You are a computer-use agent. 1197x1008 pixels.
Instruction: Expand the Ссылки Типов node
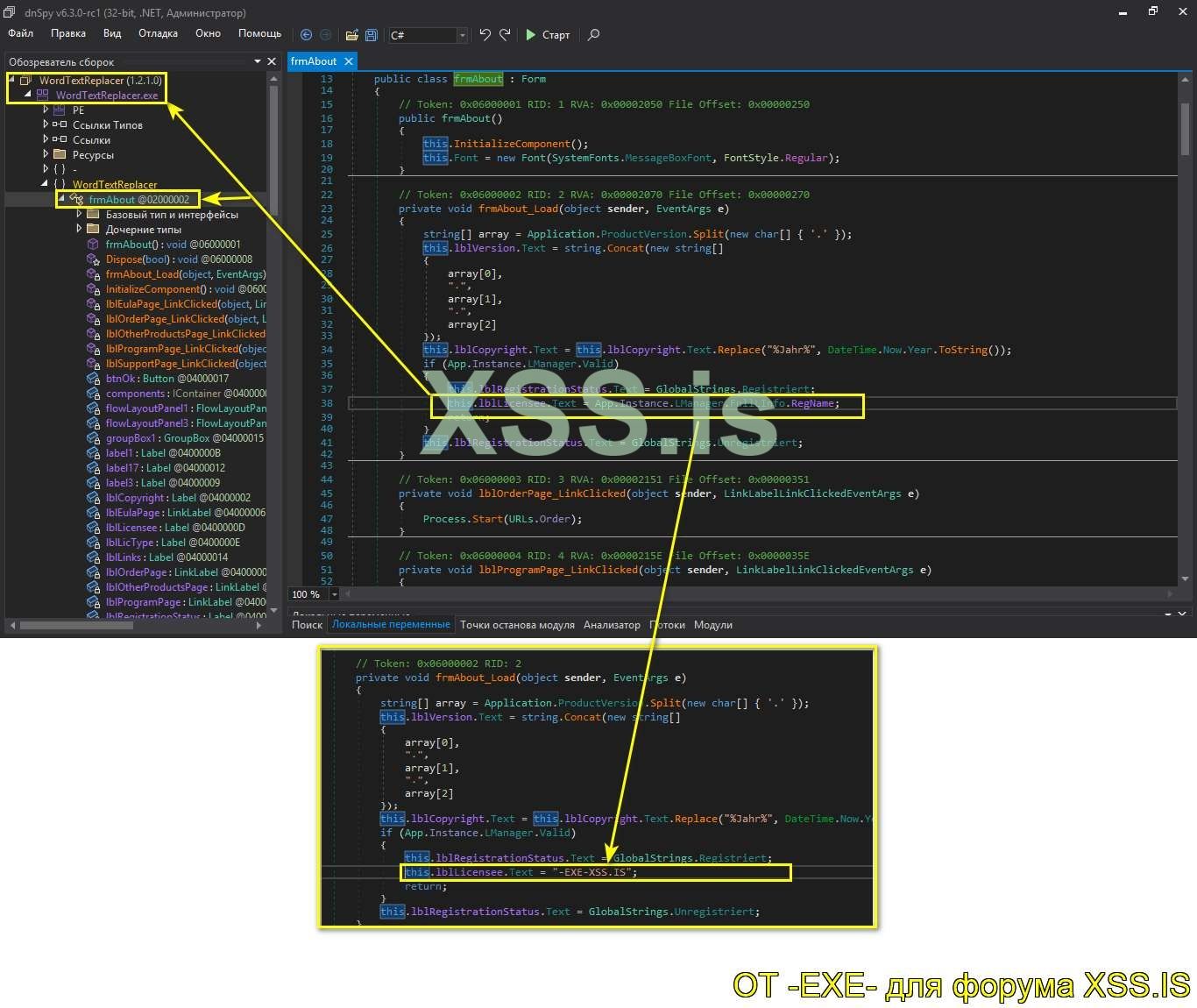pos(46,124)
